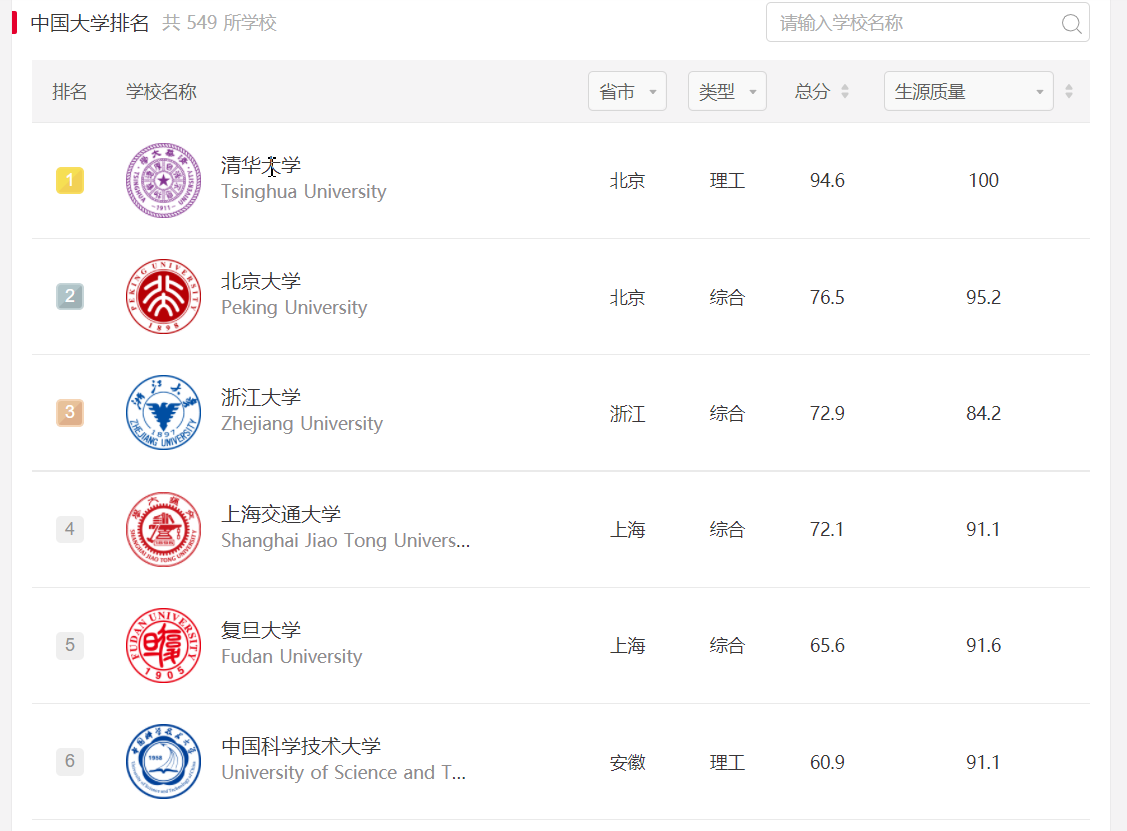Click the 学校名称 column header
Image resolution: width=1127 pixels, height=831 pixels.
[161, 92]
